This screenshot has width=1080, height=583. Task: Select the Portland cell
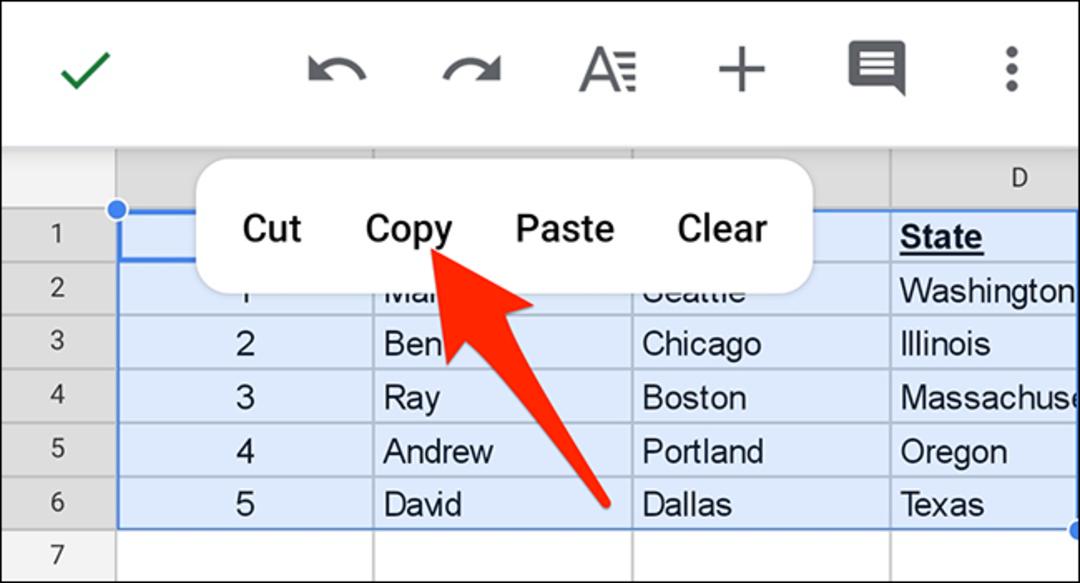click(x=761, y=450)
